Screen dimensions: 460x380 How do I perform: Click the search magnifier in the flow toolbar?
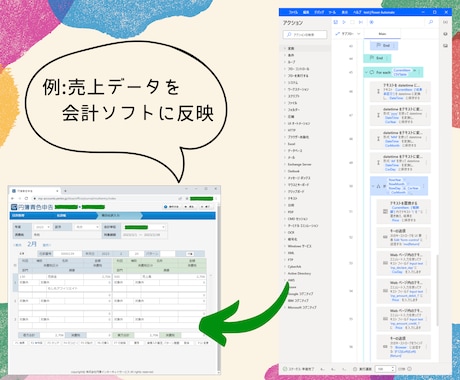431,22
